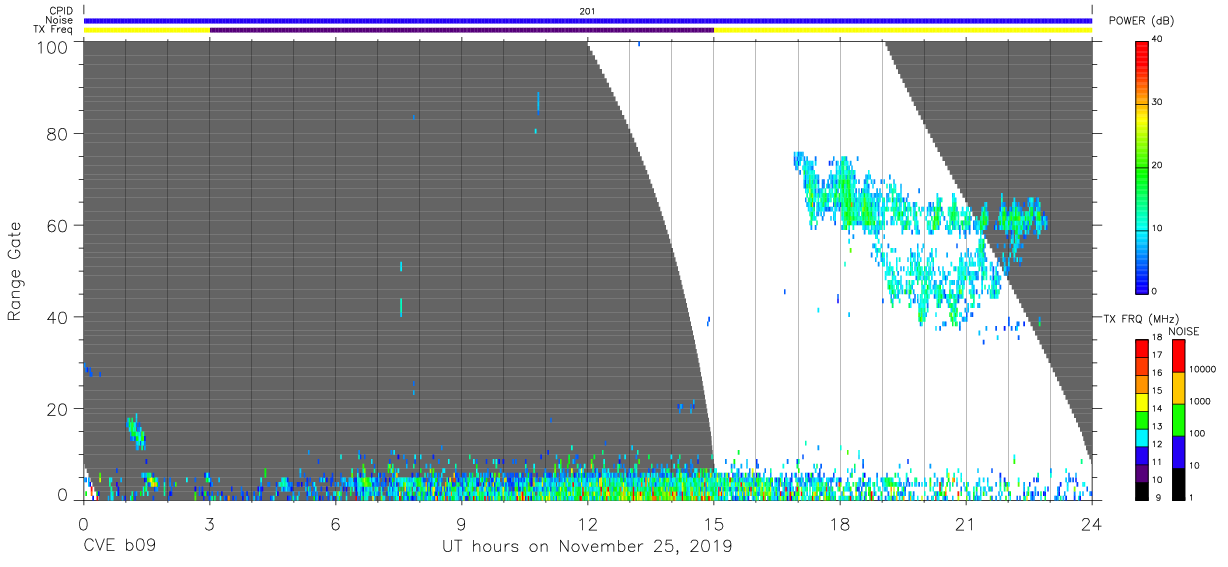
Task: Click the 16 tick on TX FRQ scale
Action: point(1157,373)
